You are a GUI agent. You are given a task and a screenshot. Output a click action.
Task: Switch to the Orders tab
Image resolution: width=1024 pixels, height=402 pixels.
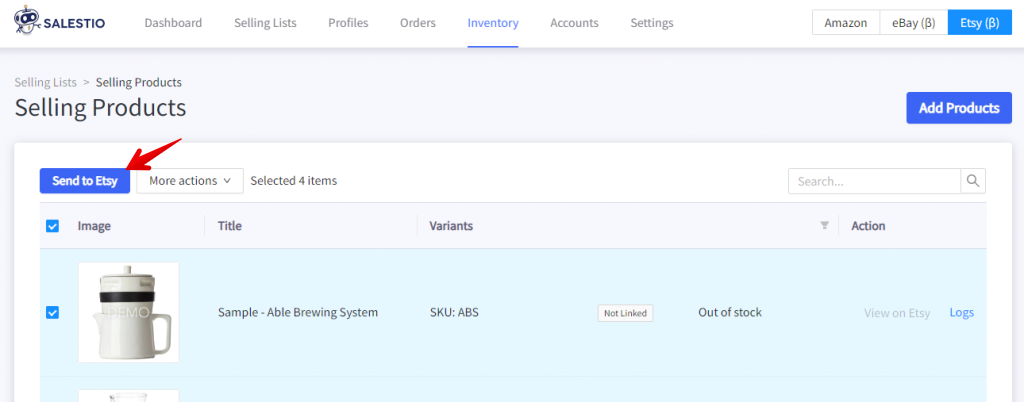pyautogui.click(x=417, y=23)
